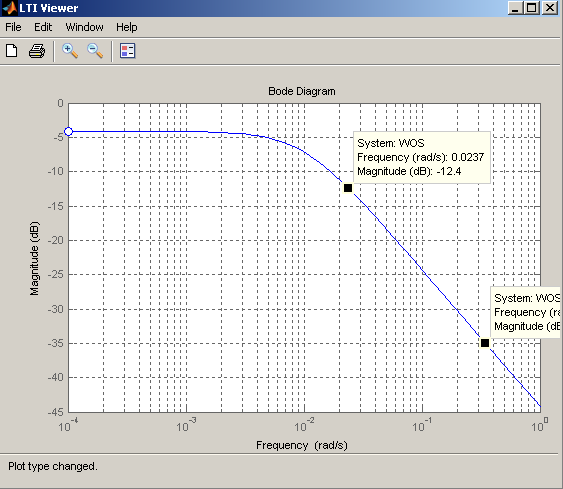
Task: Click the New Viewer page icon
Action: pos(11,51)
